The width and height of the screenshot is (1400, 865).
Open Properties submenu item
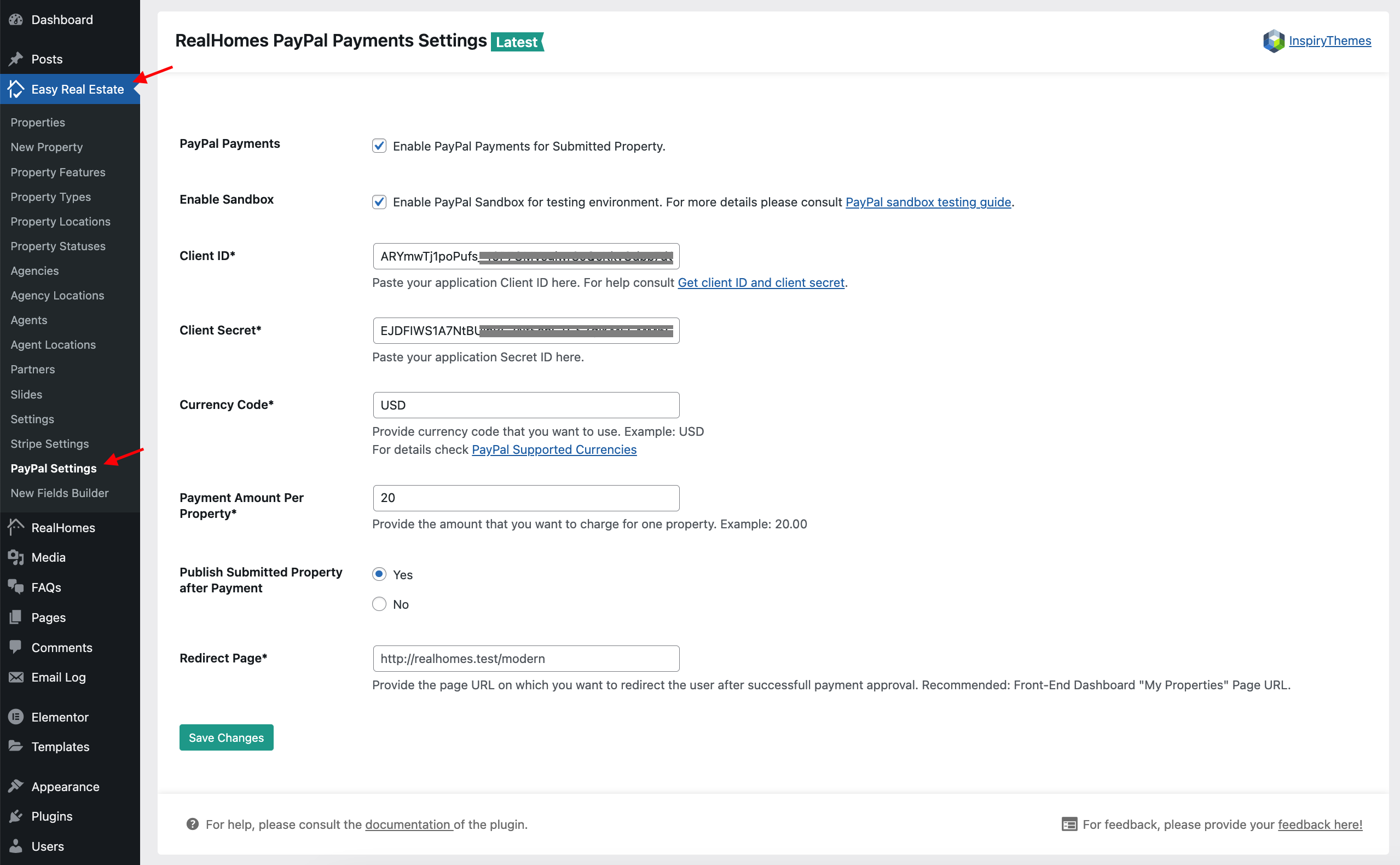click(38, 123)
